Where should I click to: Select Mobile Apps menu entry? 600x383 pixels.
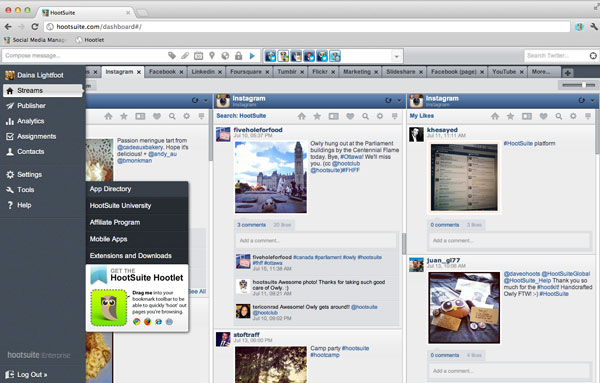(x=137, y=239)
